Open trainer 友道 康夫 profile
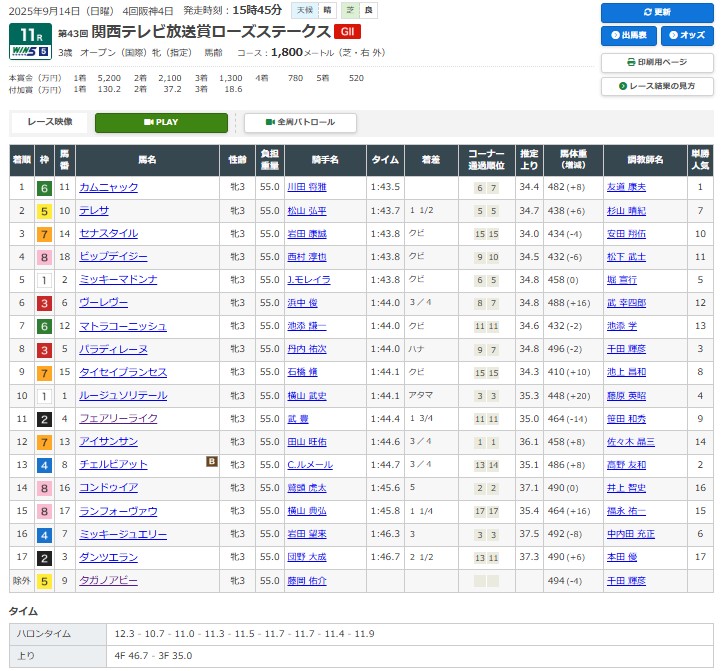The width and height of the screenshot is (722, 671). click(626, 187)
